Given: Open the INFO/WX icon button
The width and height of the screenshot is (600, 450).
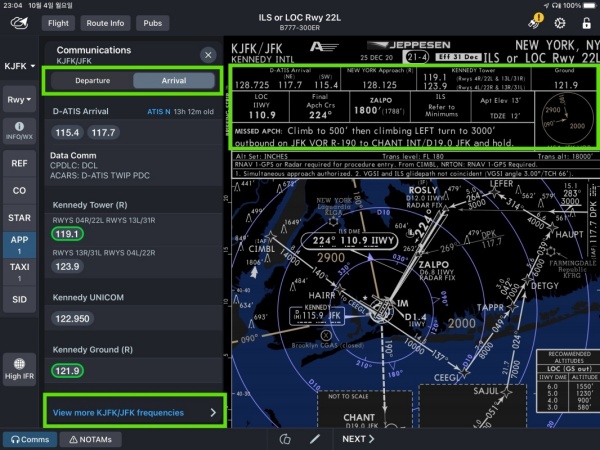Looking at the screenshot, I should pyautogui.click(x=19, y=131).
